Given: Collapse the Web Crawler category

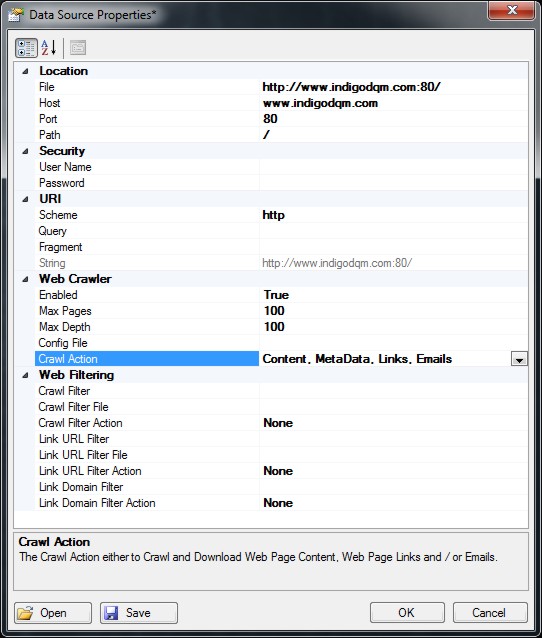Looking at the screenshot, I should pos(26,279).
